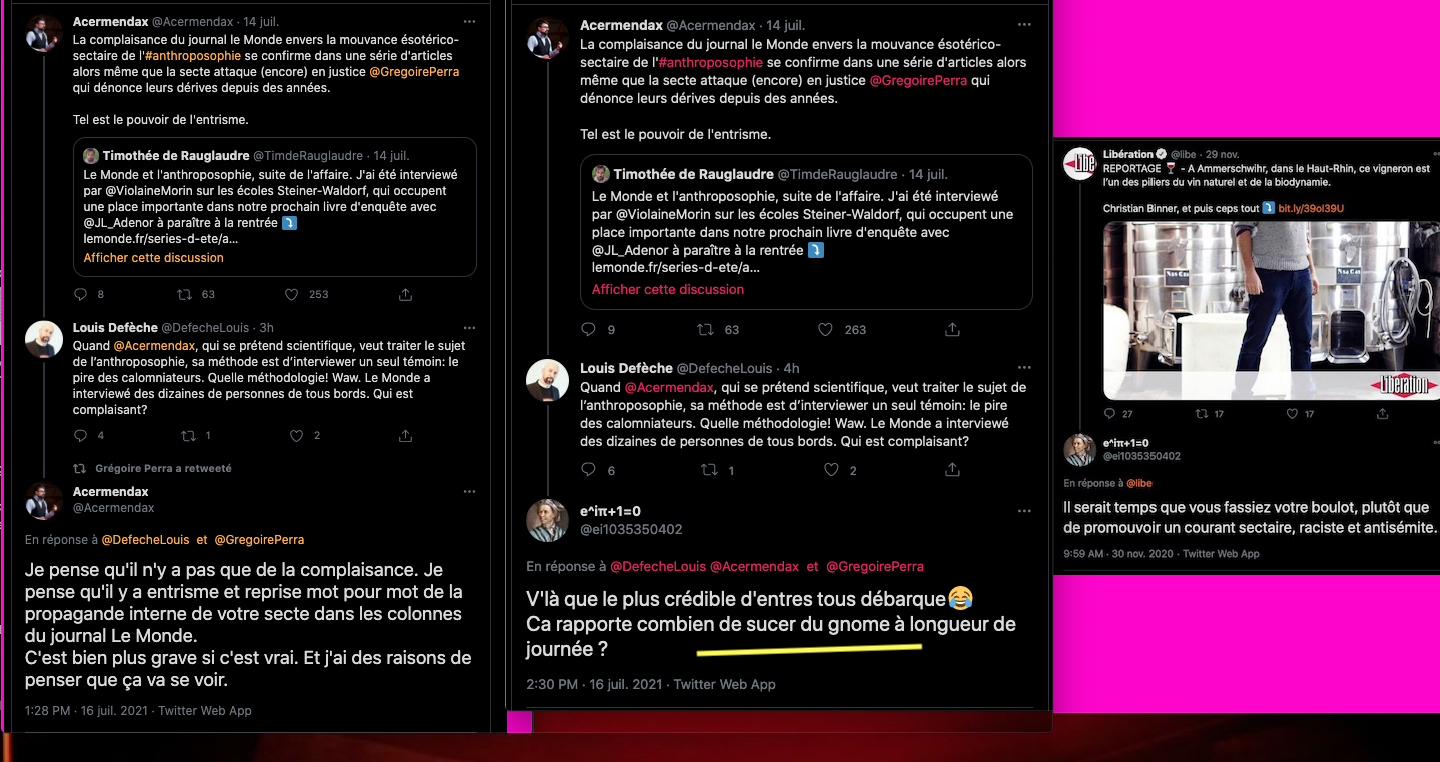Click retweet icon under Libération tweet
Screen dimensions: 1440x762
tap(1204, 414)
